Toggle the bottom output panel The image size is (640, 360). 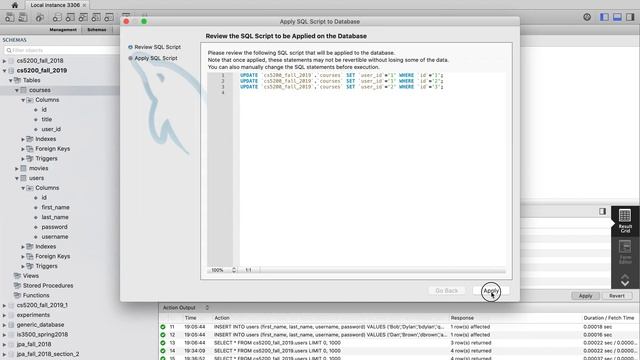[617, 17]
